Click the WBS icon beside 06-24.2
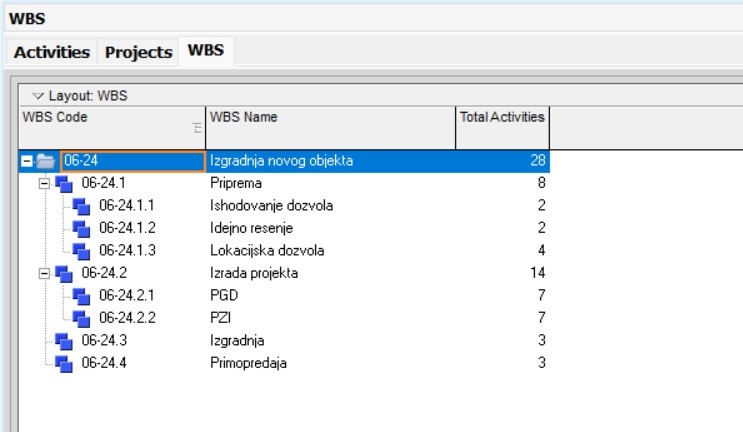The width and height of the screenshot is (743, 432). pos(64,273)
